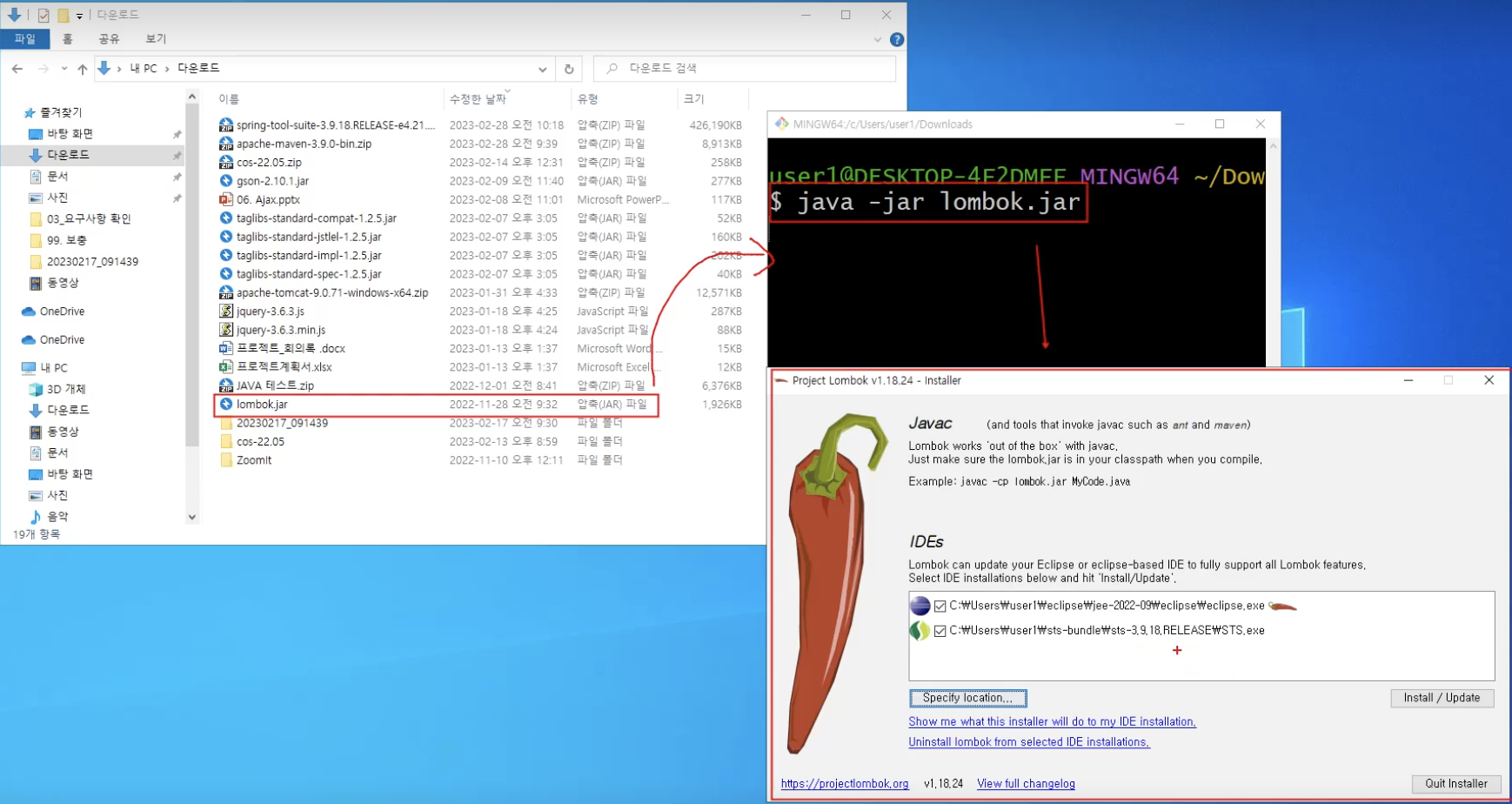Click the 프로젝트계획서.xlsx Excel icon
The image size is (1512, 804).
coord(226,367)
